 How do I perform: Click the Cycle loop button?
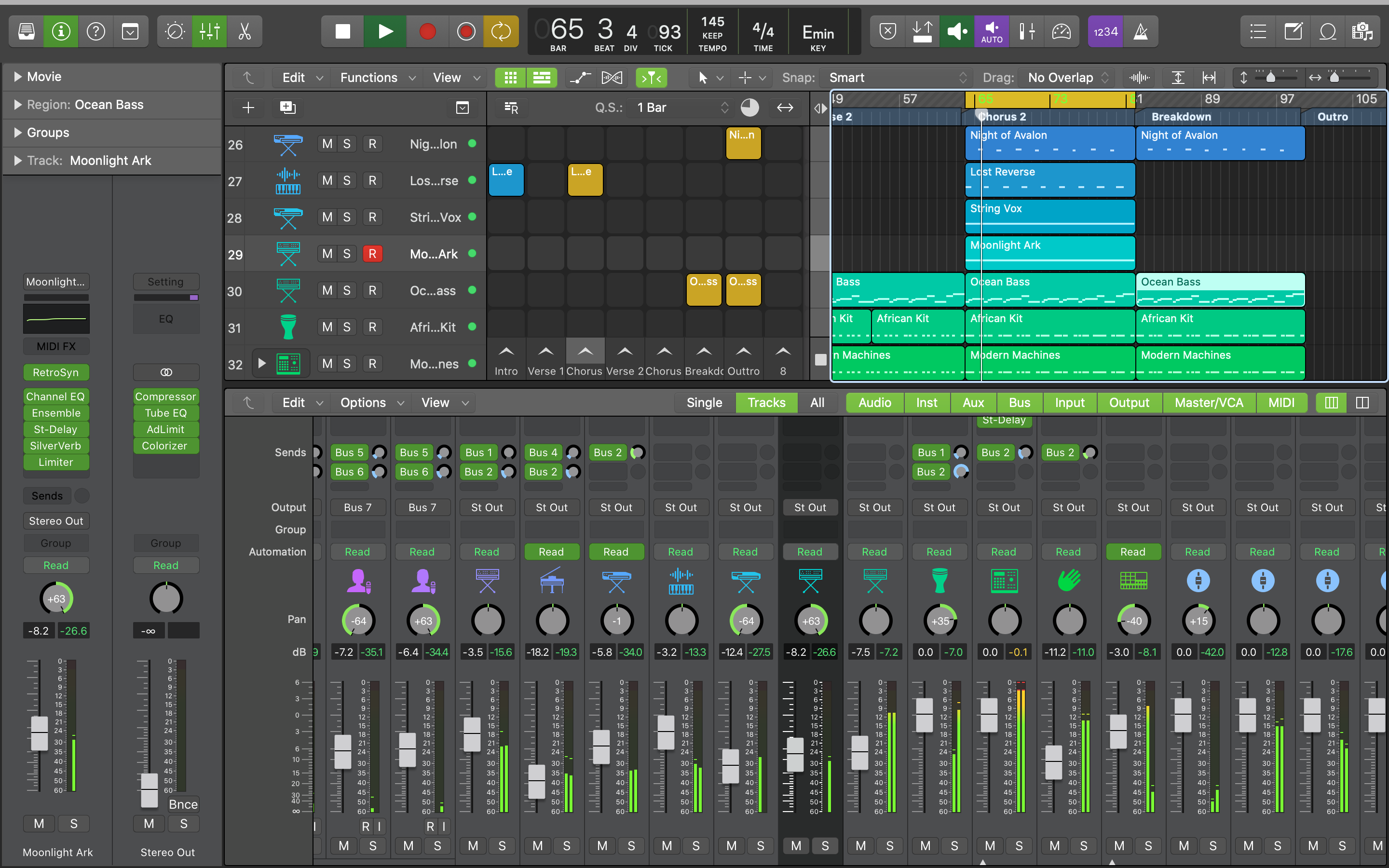(501, 31)
